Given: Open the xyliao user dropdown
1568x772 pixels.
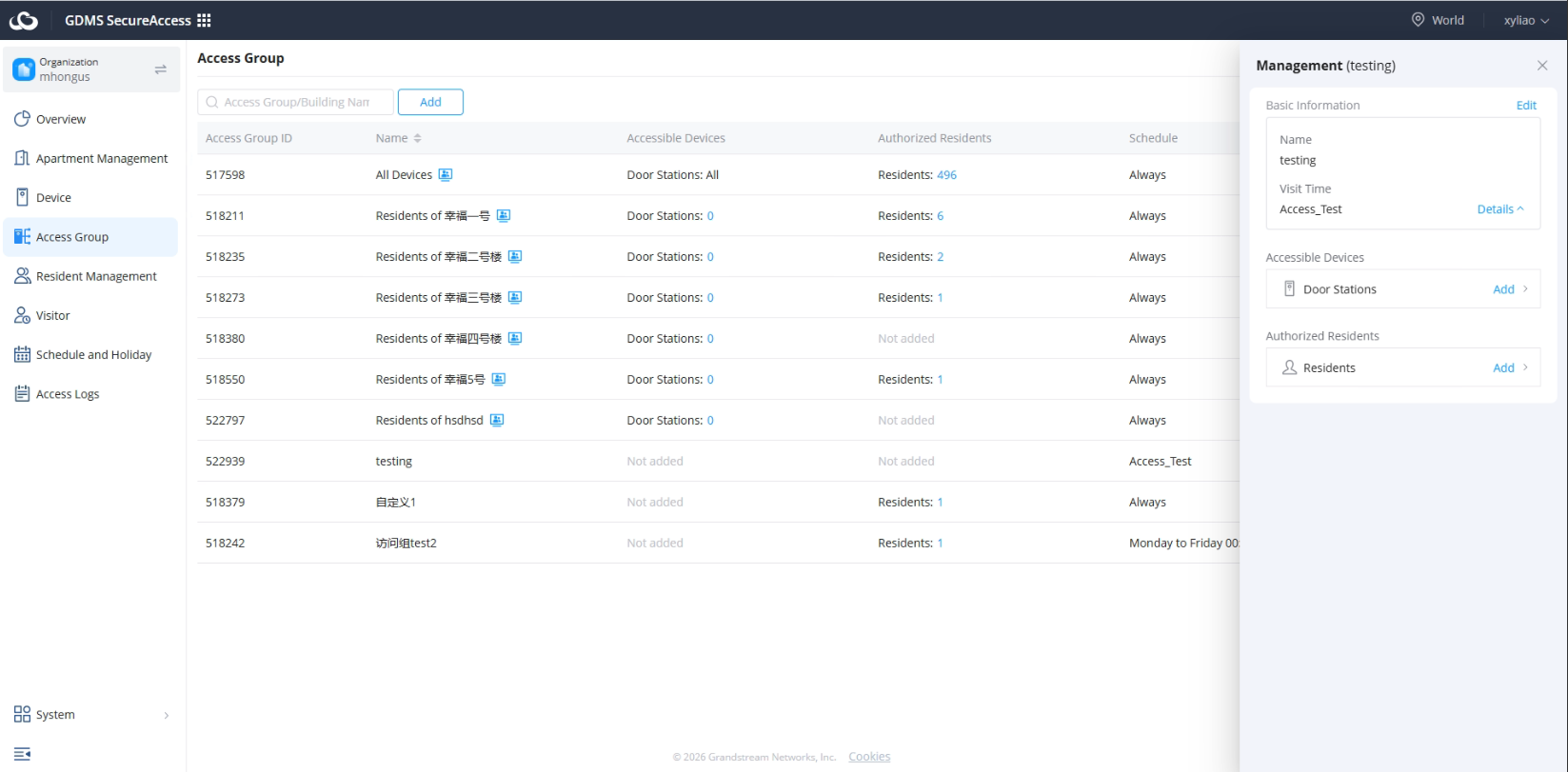Looking at the screenshot, I should [1526, 20].
